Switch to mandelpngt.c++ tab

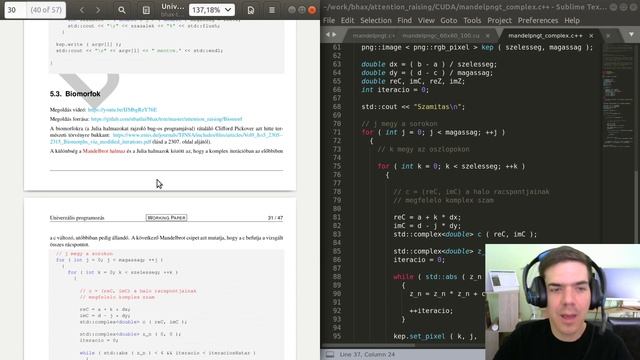(x=373, y=36)
